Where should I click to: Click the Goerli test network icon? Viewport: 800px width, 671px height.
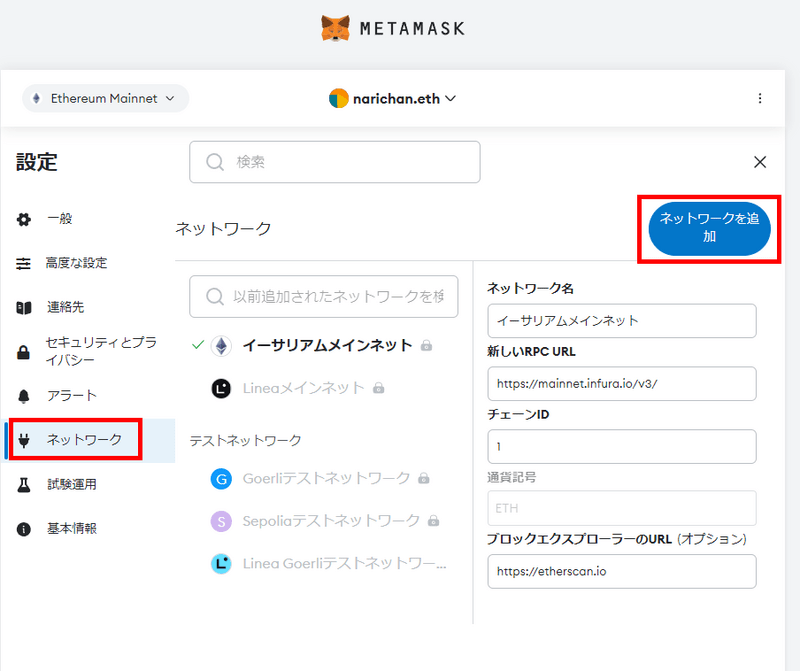(221, 478)
